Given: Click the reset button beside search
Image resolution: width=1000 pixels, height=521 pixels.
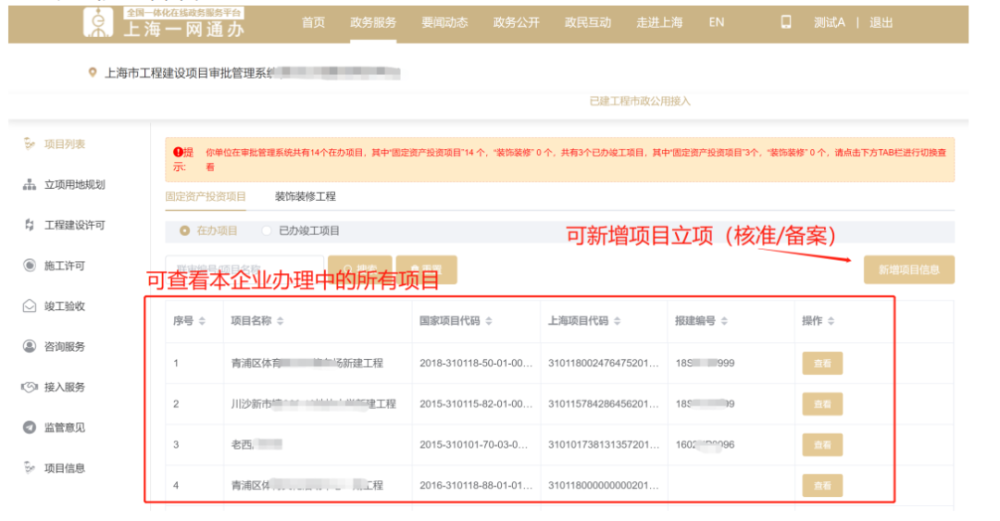Looking at the screenshot, I should [426, 269].
